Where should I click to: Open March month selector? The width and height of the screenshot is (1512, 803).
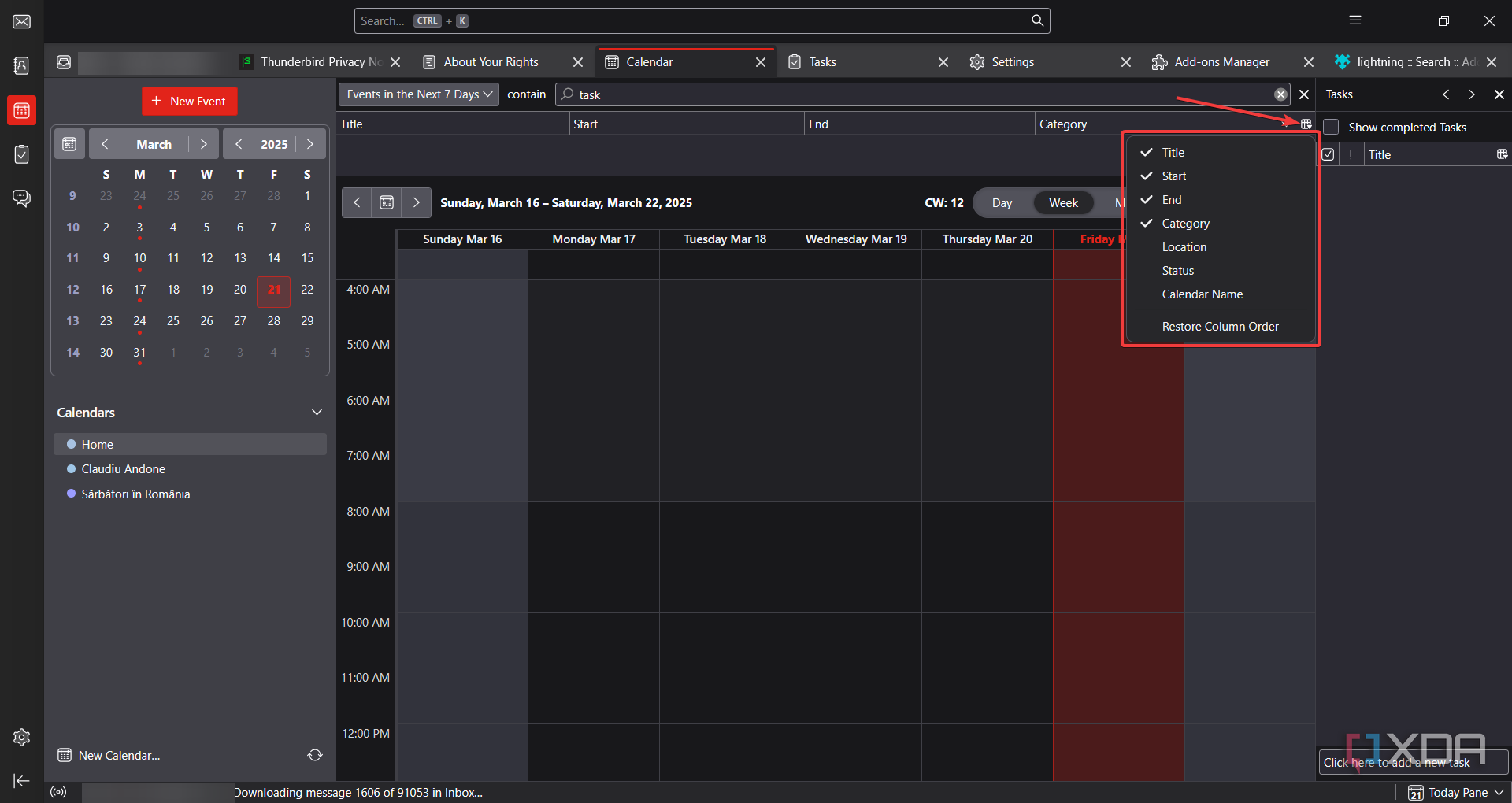tap(154, 144)
